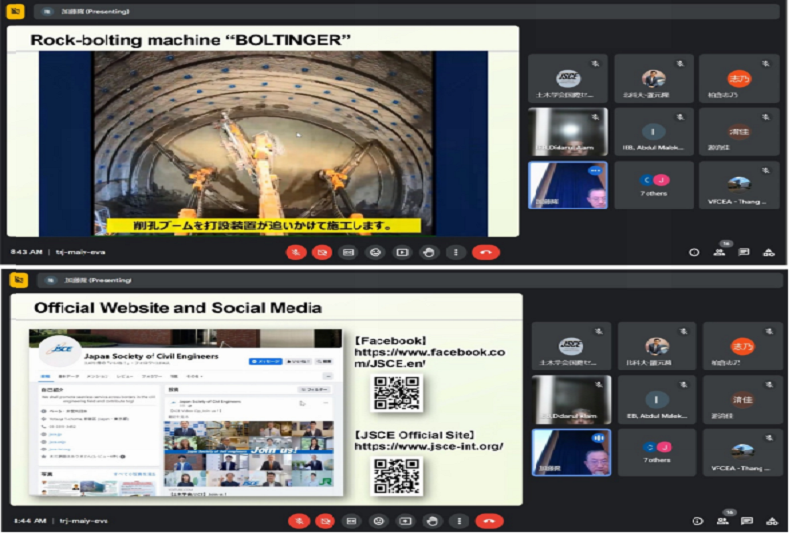Click the facebook.com/JSCE.en URL text
This screenshot has width=800, height=533.
(x=430, y=358)
